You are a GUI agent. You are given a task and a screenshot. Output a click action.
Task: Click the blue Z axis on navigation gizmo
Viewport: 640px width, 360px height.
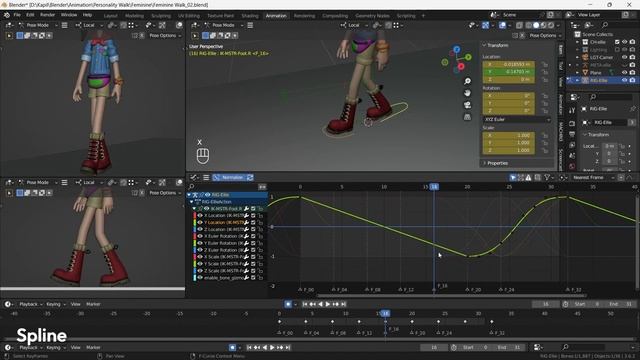point(457,49)
